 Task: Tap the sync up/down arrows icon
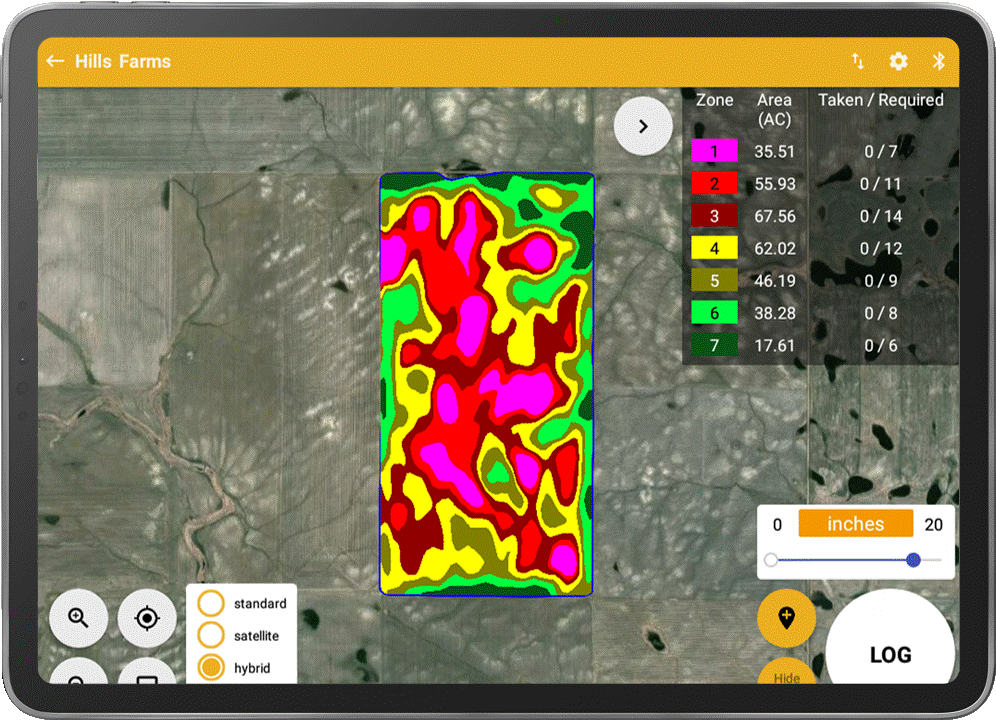click(858, 61)
